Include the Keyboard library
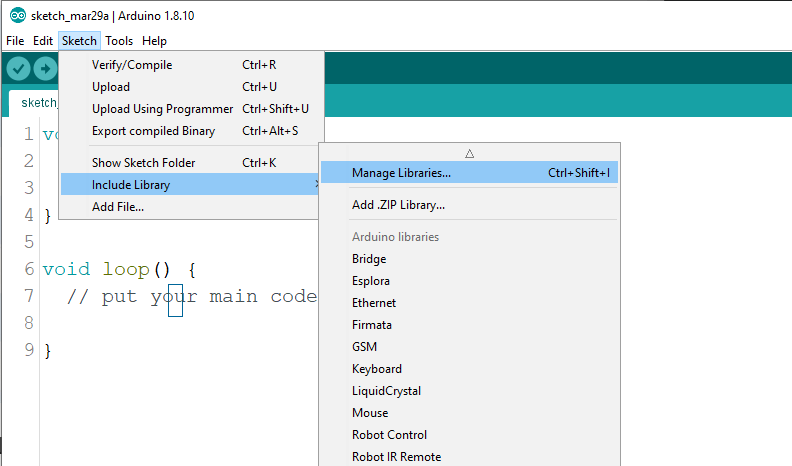The width and height of the screenshot is (792, 466). click(469, 369)
